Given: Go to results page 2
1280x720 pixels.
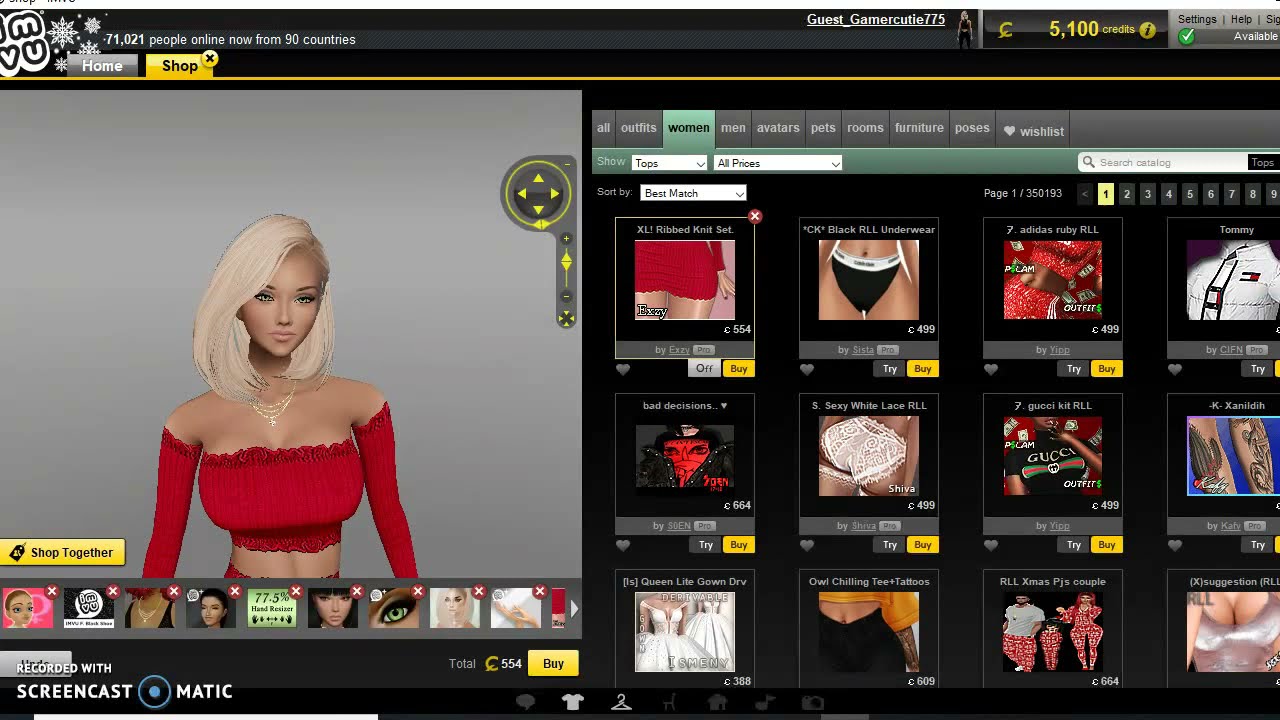Looking at the screenshot, I should coord(1127,194).
